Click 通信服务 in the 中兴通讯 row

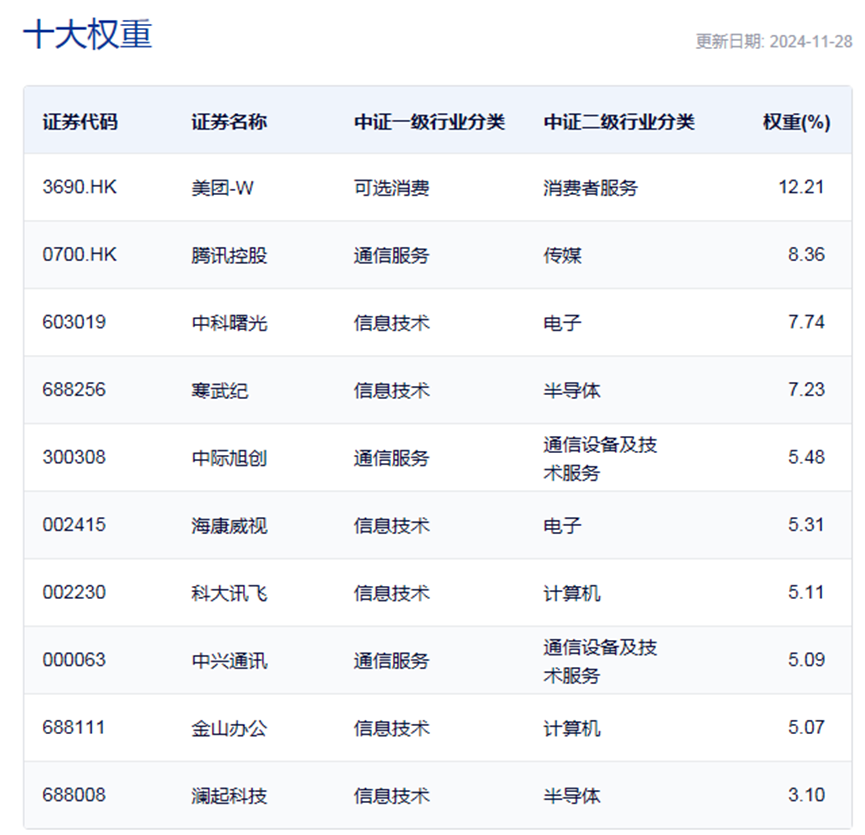tap(391, 661)
